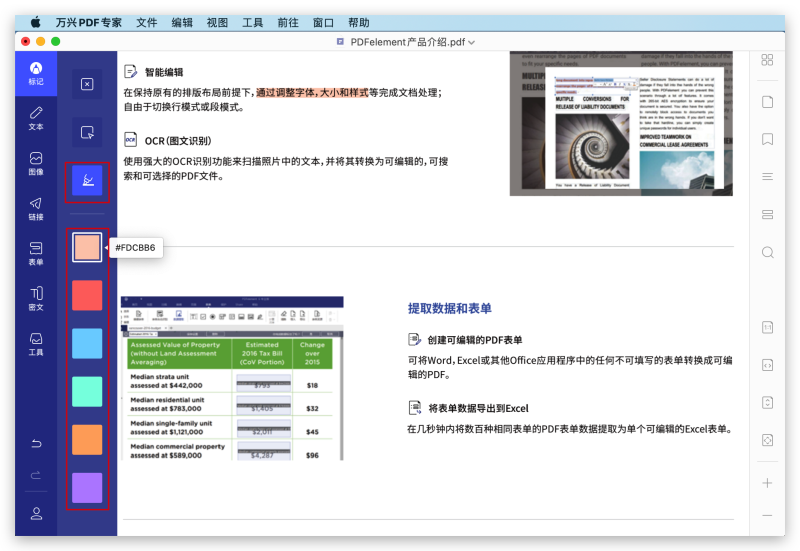The height and width of the screenshot is (551, 800).
Task: Pick the peach #FDCBB6 color swatch
Action: coord(87,247)
